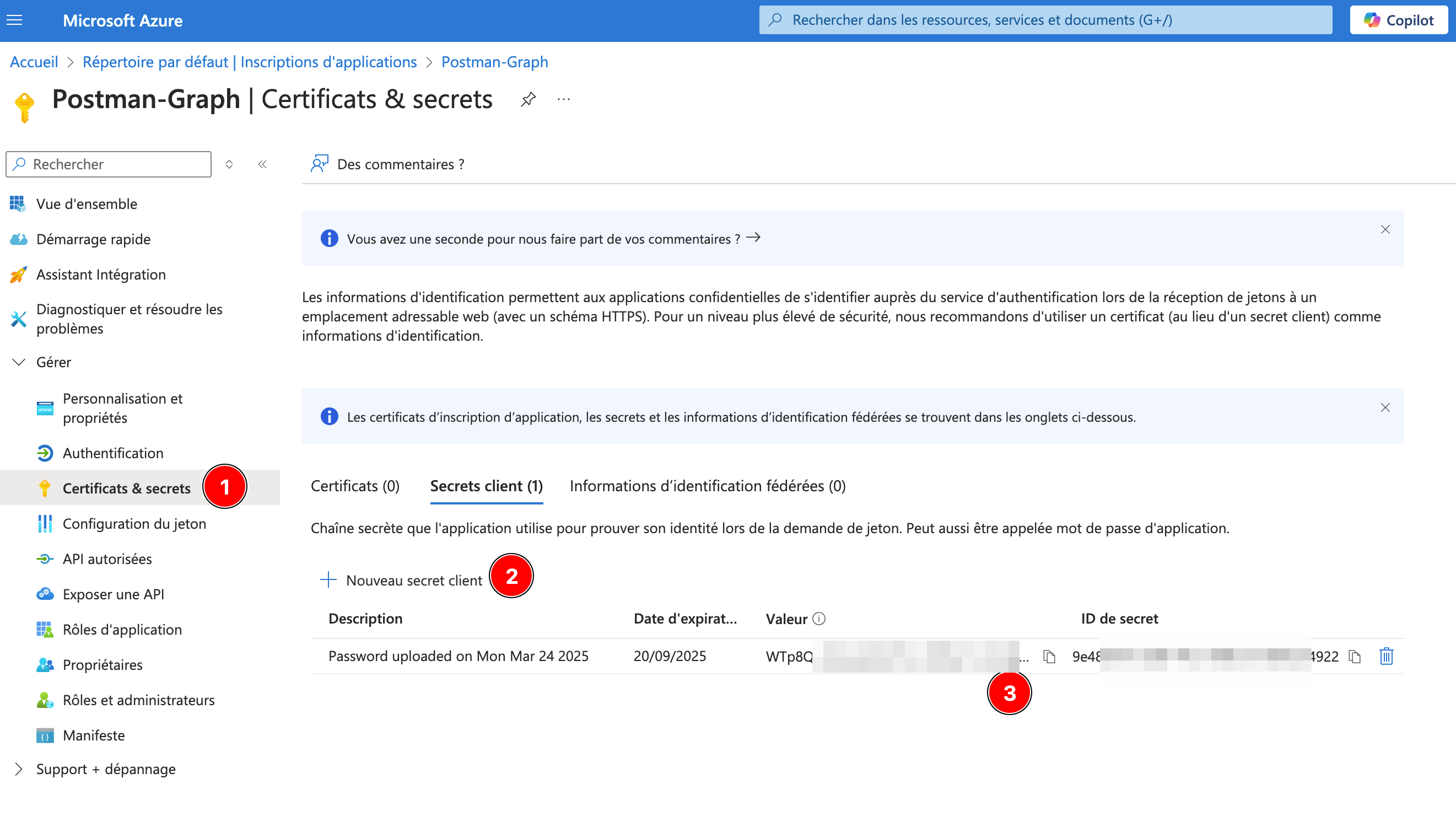Go to Accueil breadcrumb link

(34, 62)
